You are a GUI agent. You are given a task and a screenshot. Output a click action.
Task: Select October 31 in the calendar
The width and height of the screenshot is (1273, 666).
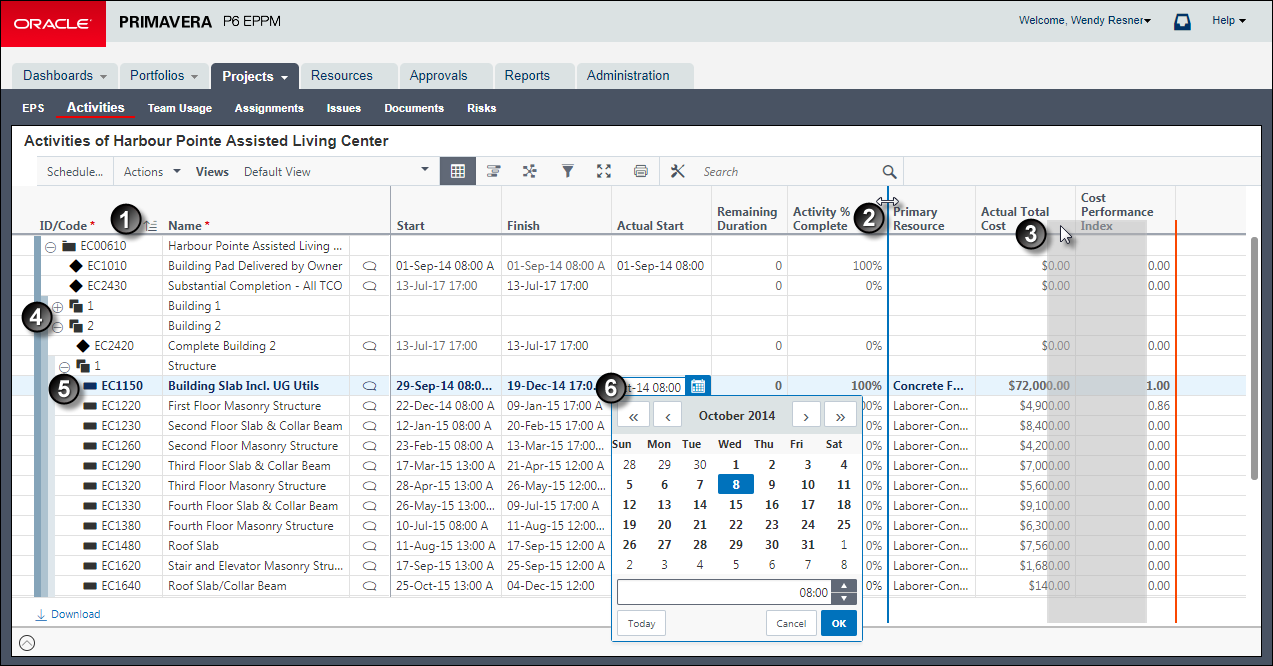808,545
